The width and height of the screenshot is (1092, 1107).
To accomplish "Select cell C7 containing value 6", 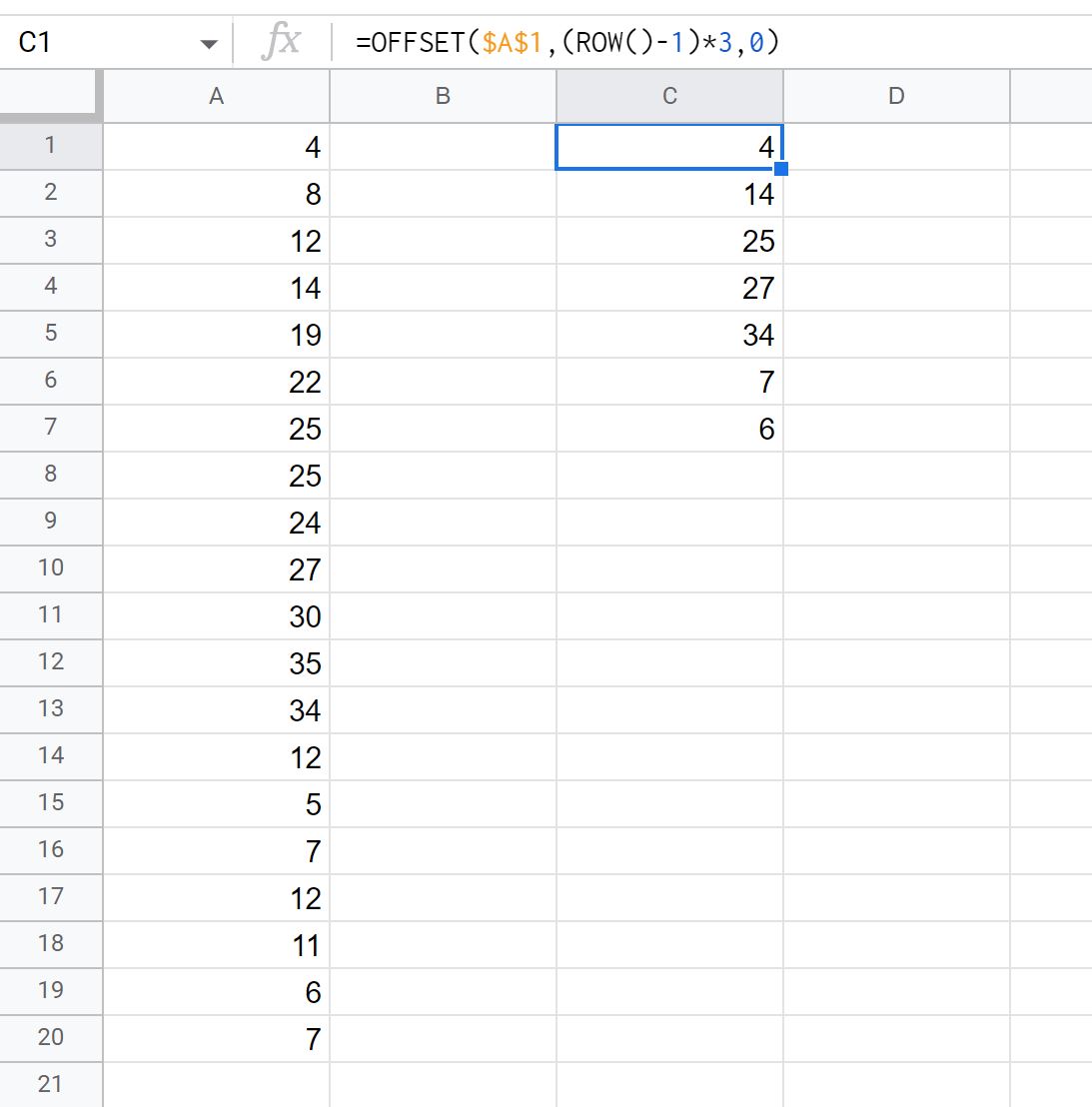I will pyautogui.click(x=669, y=428).
